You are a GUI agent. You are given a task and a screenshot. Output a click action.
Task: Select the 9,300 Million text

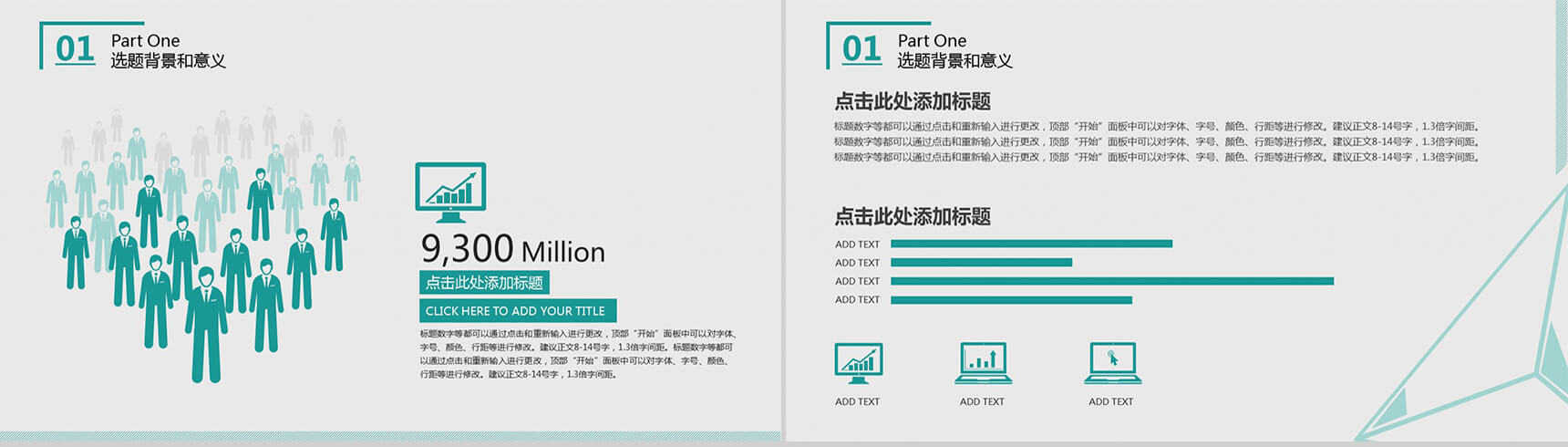pos(513,249)
